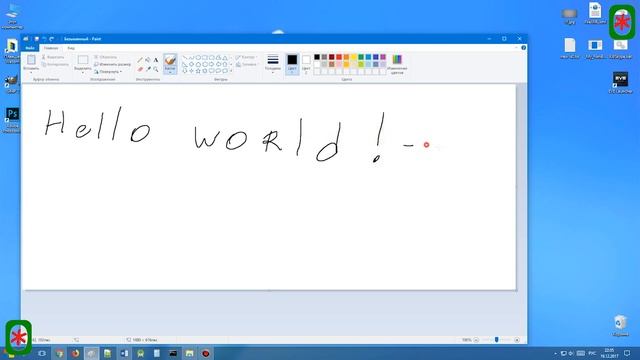Switch to the View (Вид) ribbon tab

point(71,48)
